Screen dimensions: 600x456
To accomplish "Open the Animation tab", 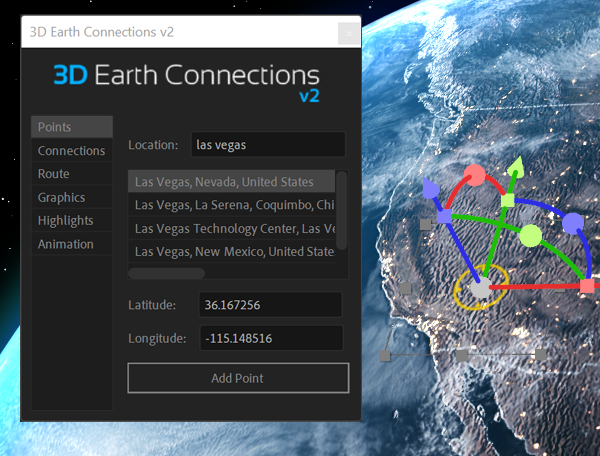I will click(x=72, y=244).
